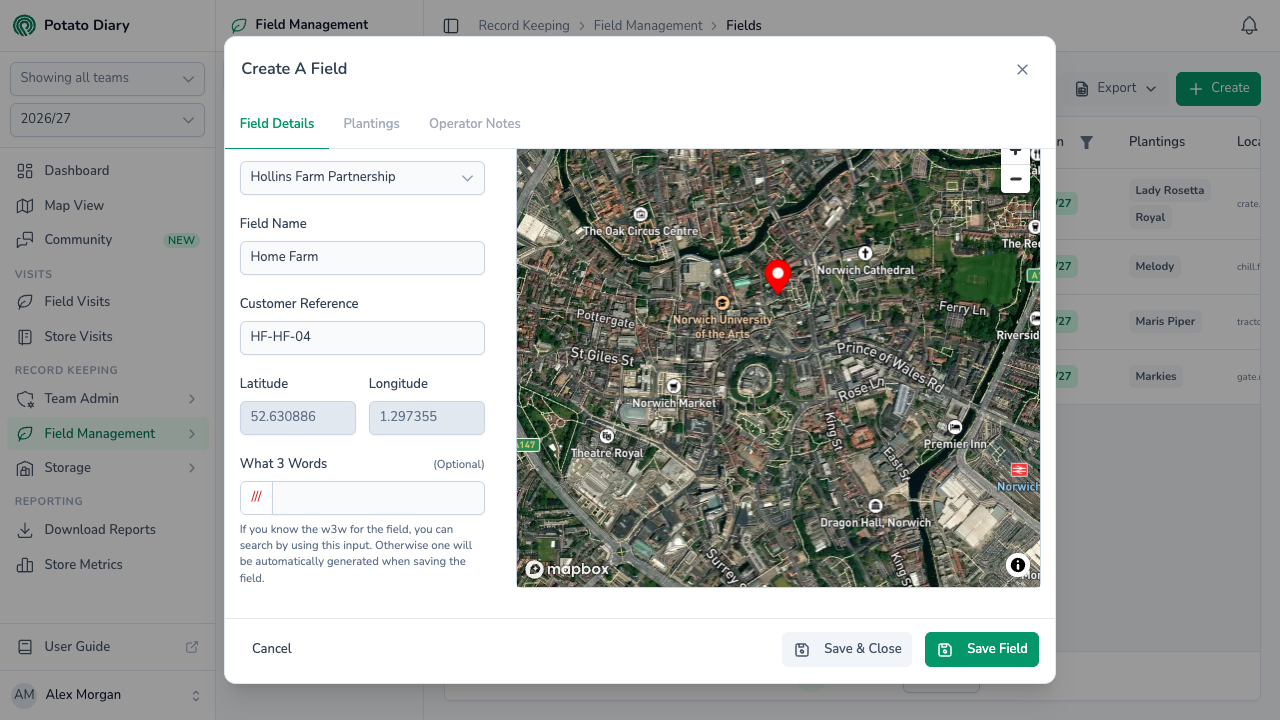Open map attribution info icon
The height and width of the screenshot is (720, 1280).
pyautogui.click(x=1018, y=565)
